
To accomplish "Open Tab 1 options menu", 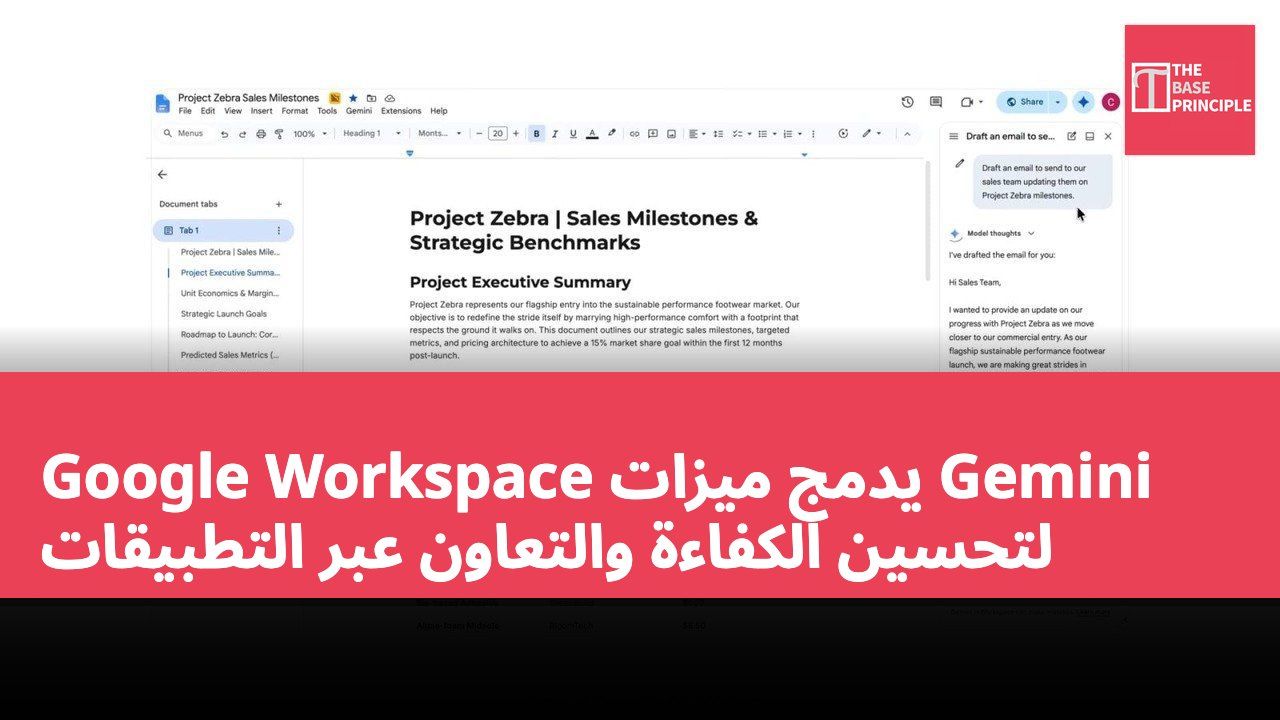I will [x=279, y=231].
